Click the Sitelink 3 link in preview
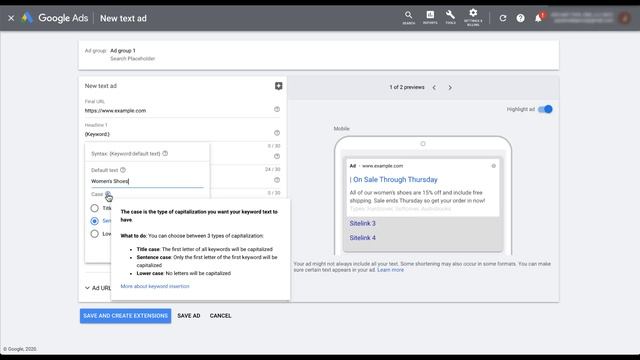This screenshot has height=360, width=640. pyautogui.click(x=362, y=223)
